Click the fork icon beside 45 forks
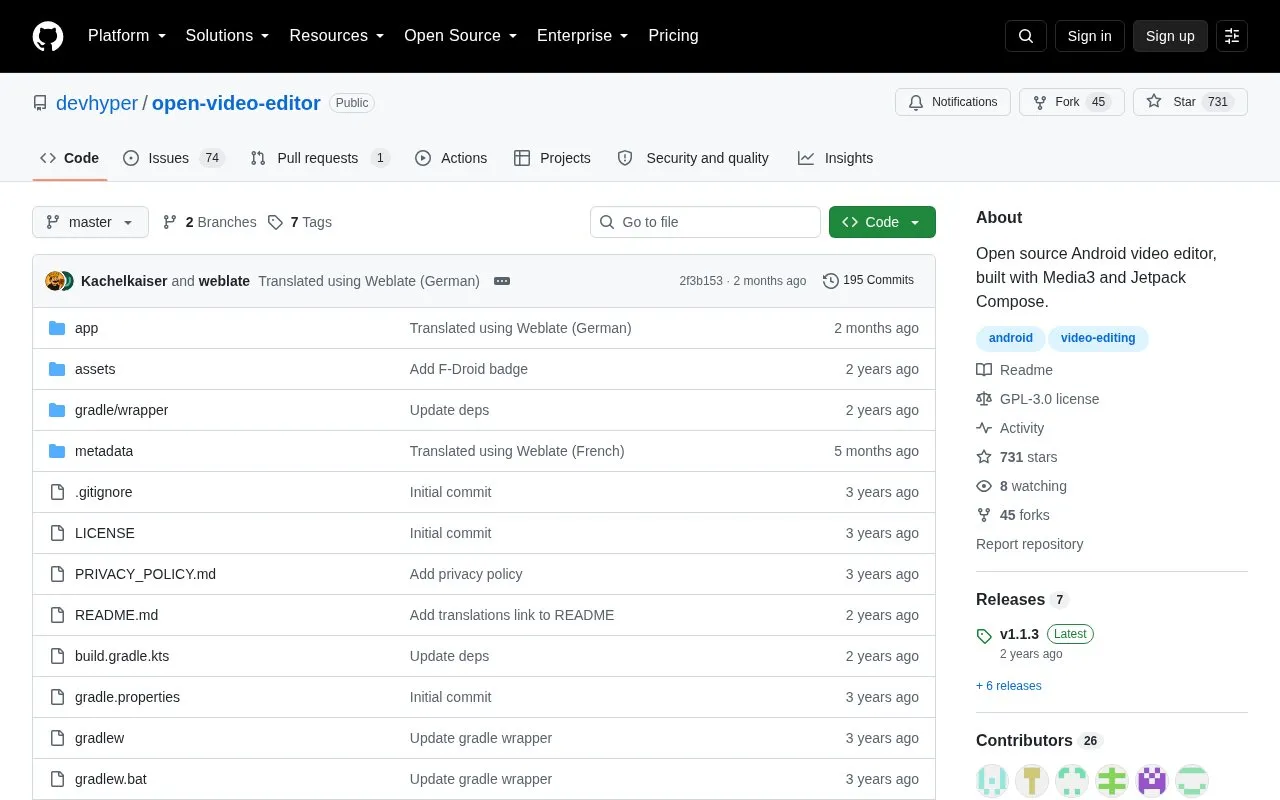This screenshot has height=800, width=1280. pyautogui.click(x=984, y=515)
